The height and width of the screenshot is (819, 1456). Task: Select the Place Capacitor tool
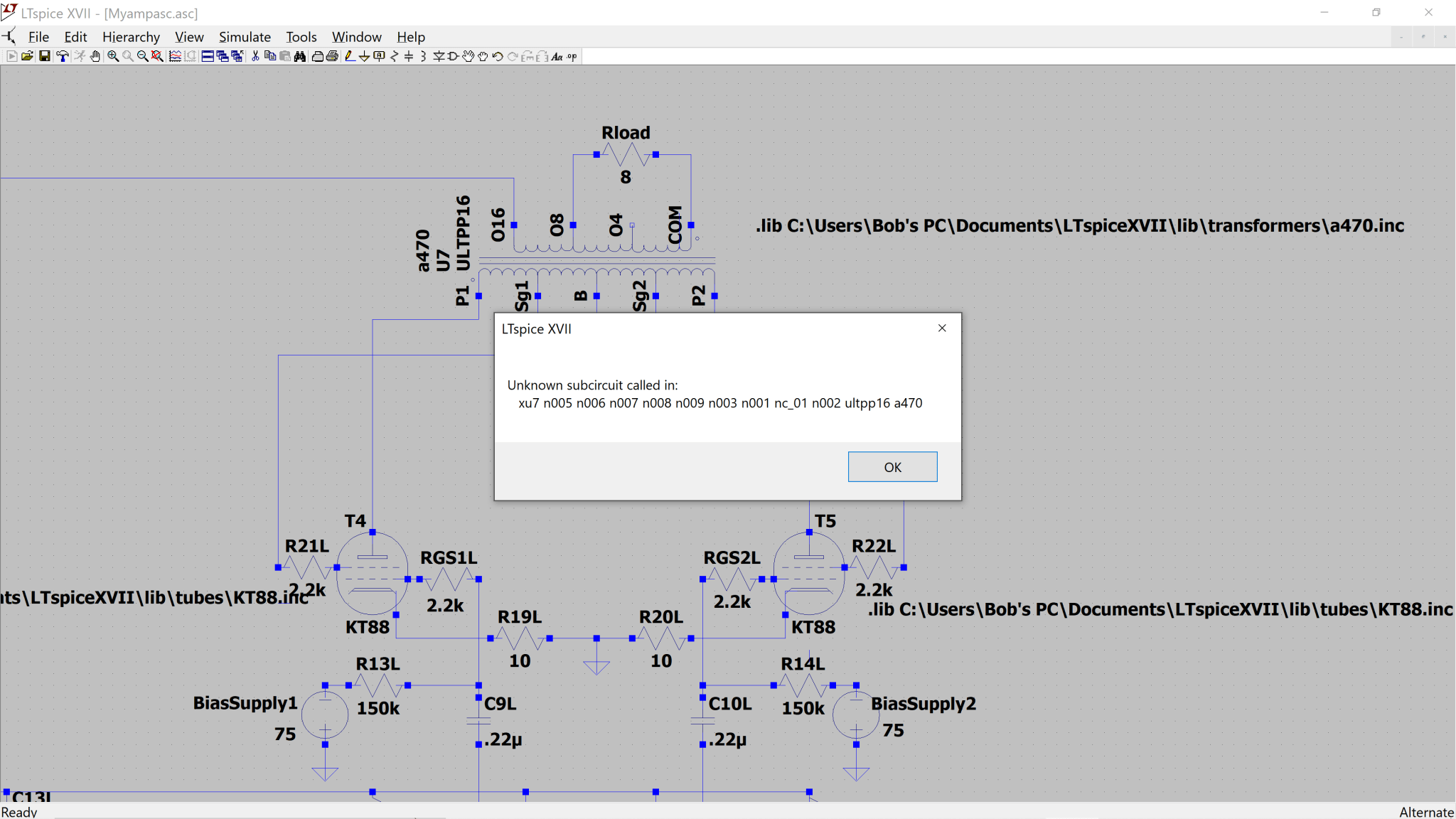(x=408, y=56)
